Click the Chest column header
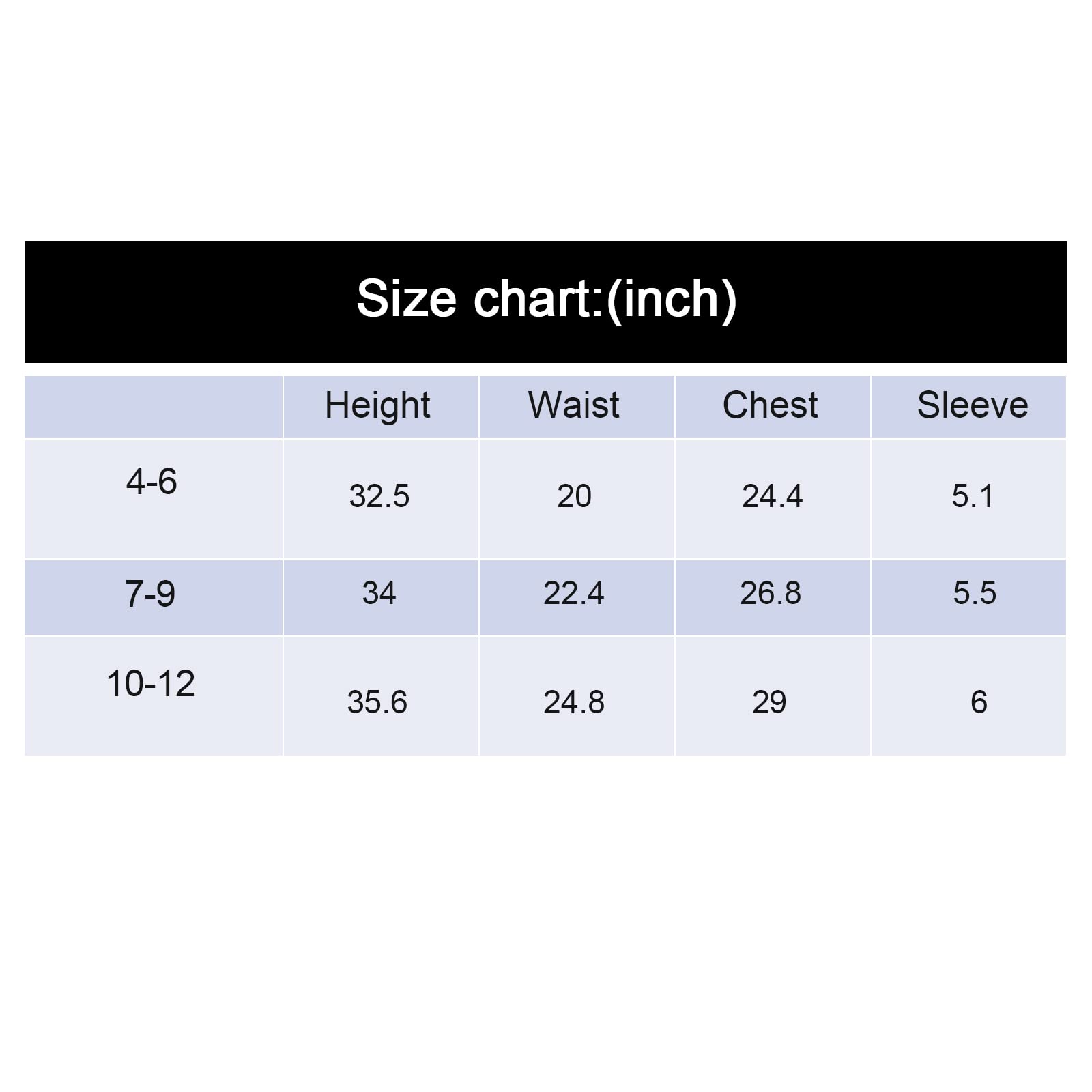Image resolution: width=1092 pixels, height=1092 pixels. point(770,405)
